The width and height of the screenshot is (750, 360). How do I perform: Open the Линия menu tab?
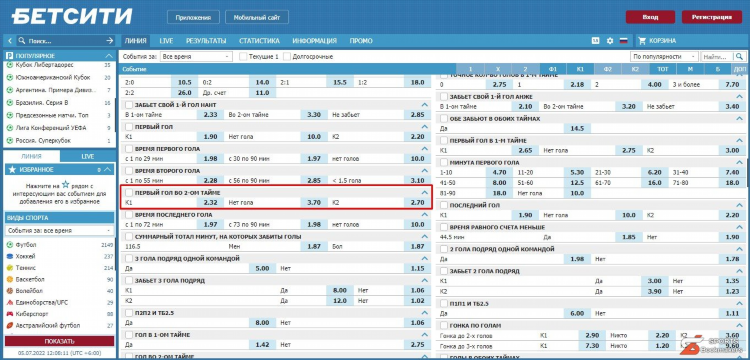pyautogui.click(x=135, y=41)
